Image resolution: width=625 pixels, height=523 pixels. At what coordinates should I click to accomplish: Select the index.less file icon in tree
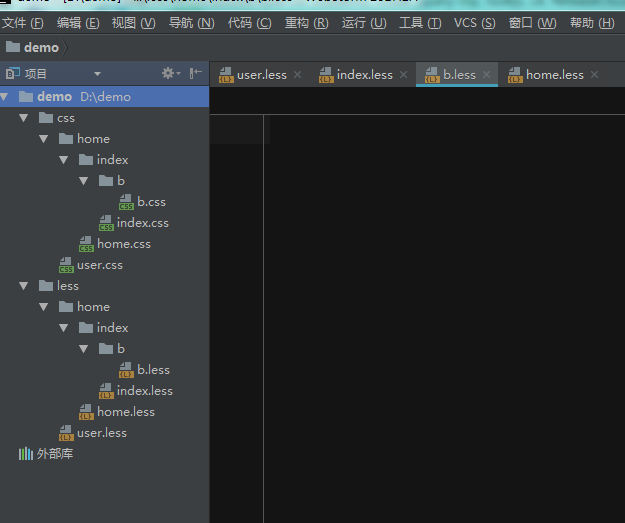106,391
